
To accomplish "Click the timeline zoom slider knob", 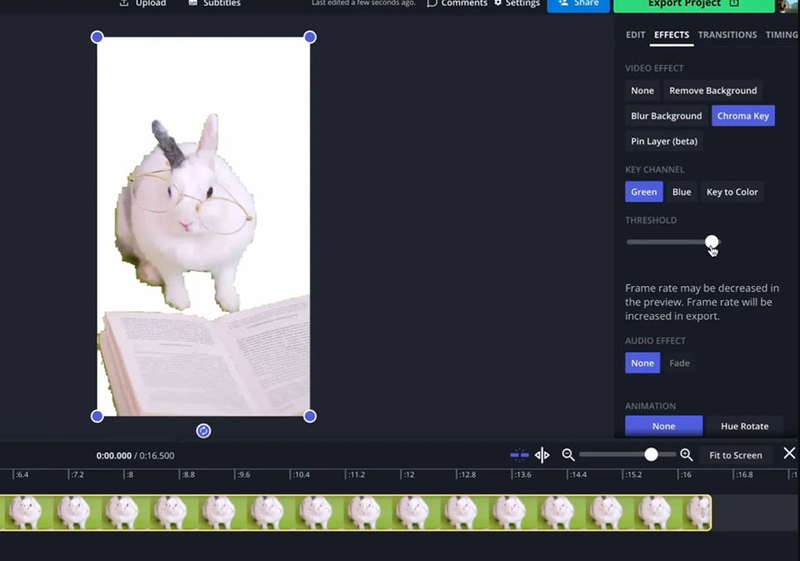I will (x=651, y=454).
